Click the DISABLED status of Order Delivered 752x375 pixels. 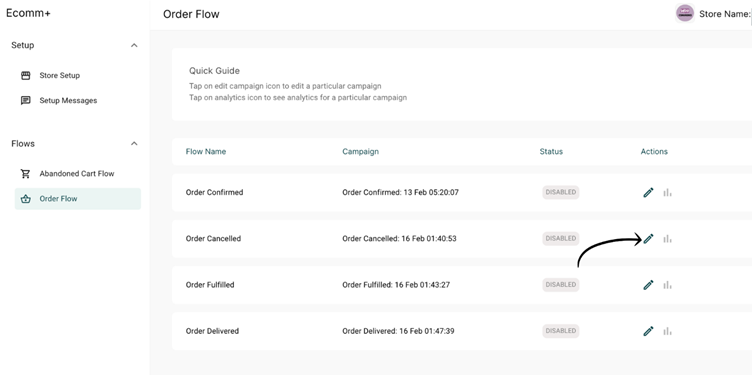(561, 331)
